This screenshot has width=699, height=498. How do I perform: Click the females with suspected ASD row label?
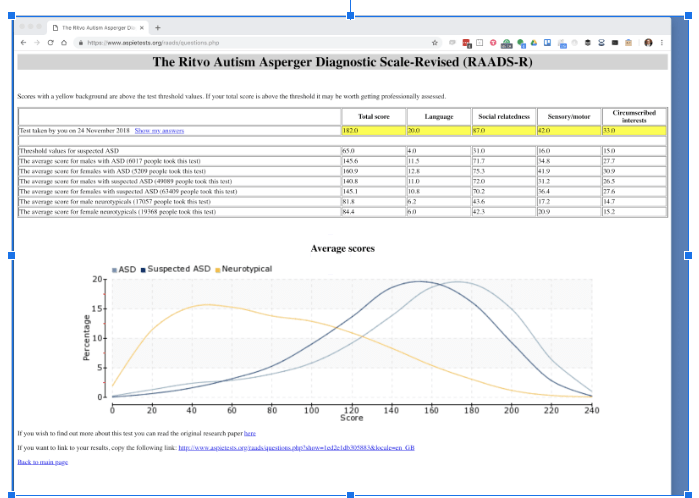pyautogui.click(x=128, y=192)
